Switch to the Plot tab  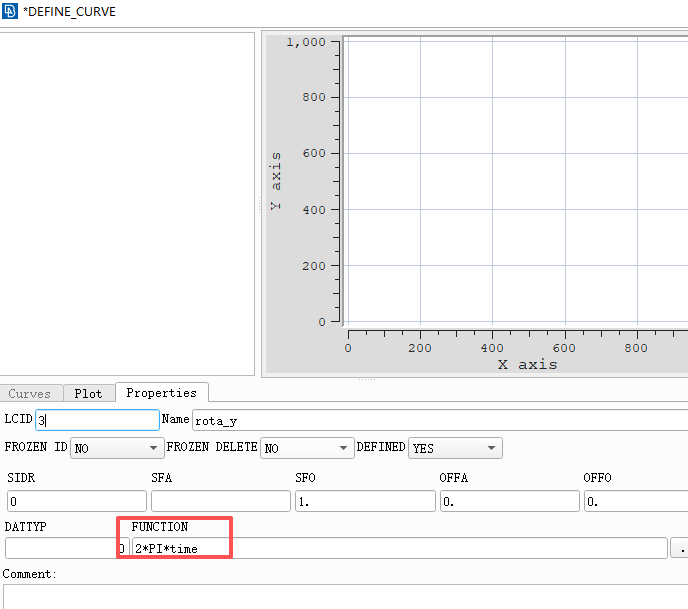pyautogui.click(x=89, y=394)
